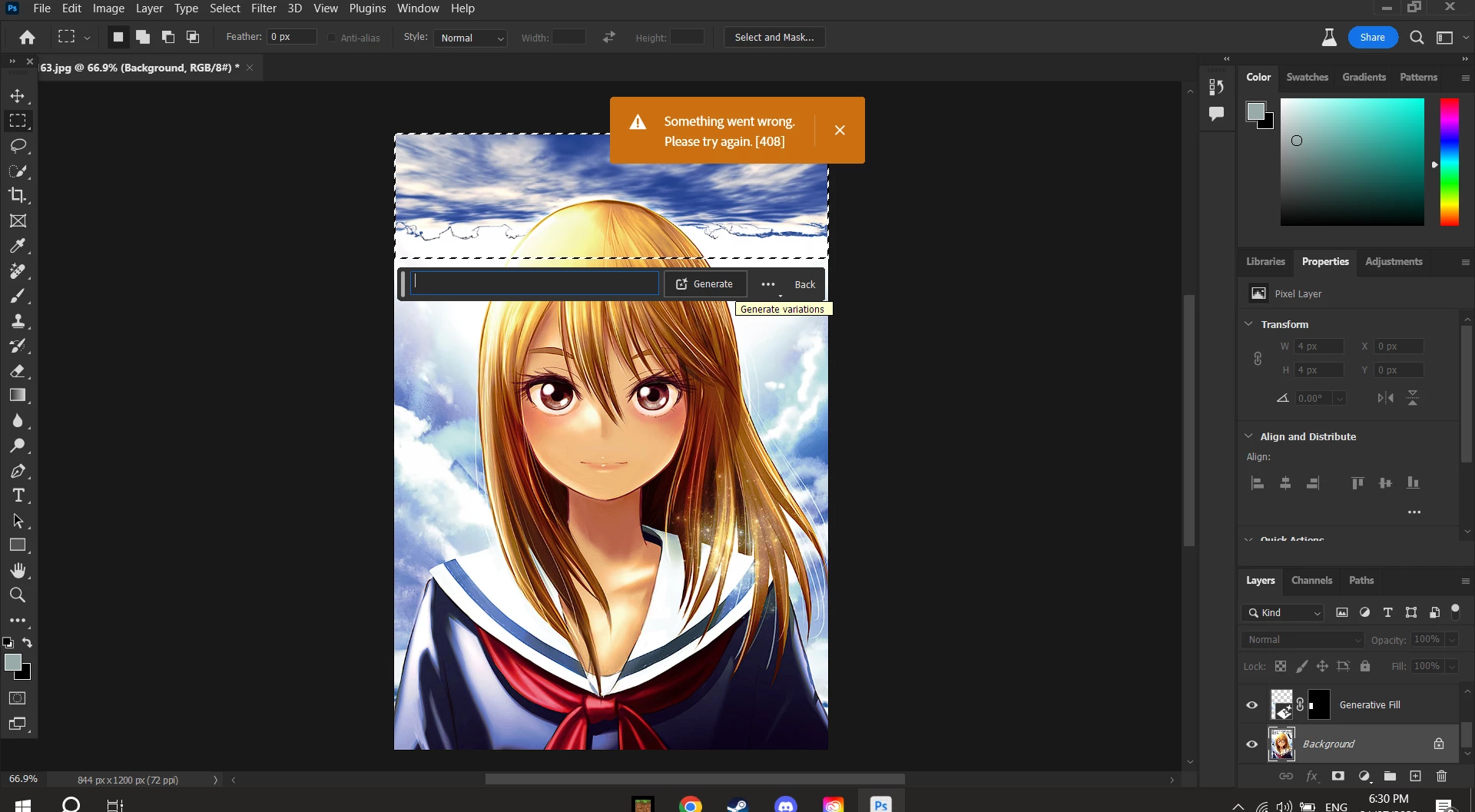
Task: Open more options in generative fill bar
Action: click(x=768, y=285)
